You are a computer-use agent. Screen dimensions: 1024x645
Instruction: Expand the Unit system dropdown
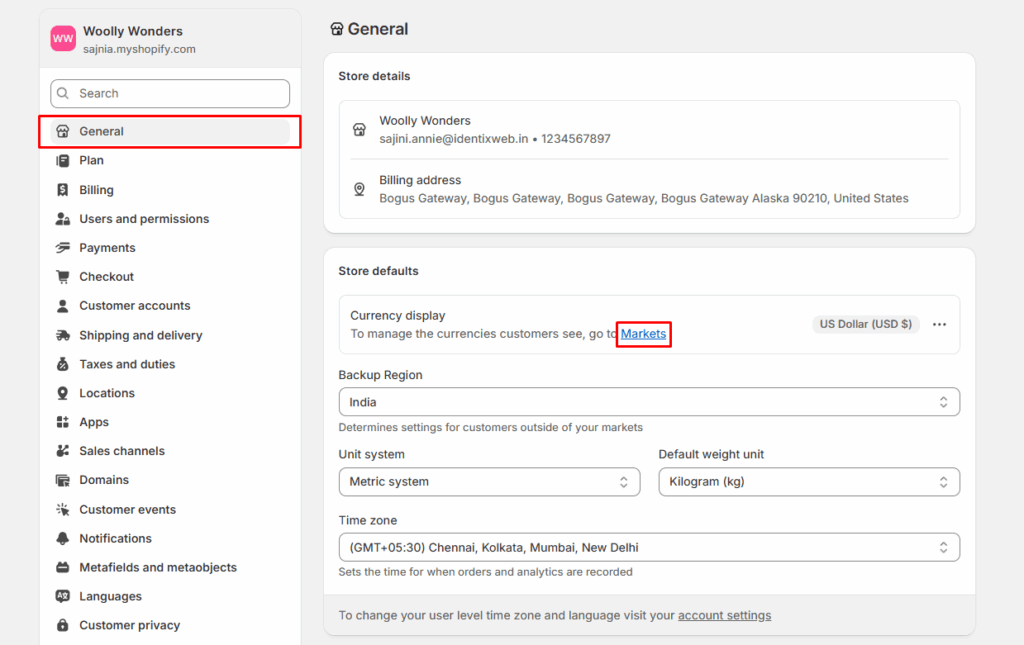point(488,482)
